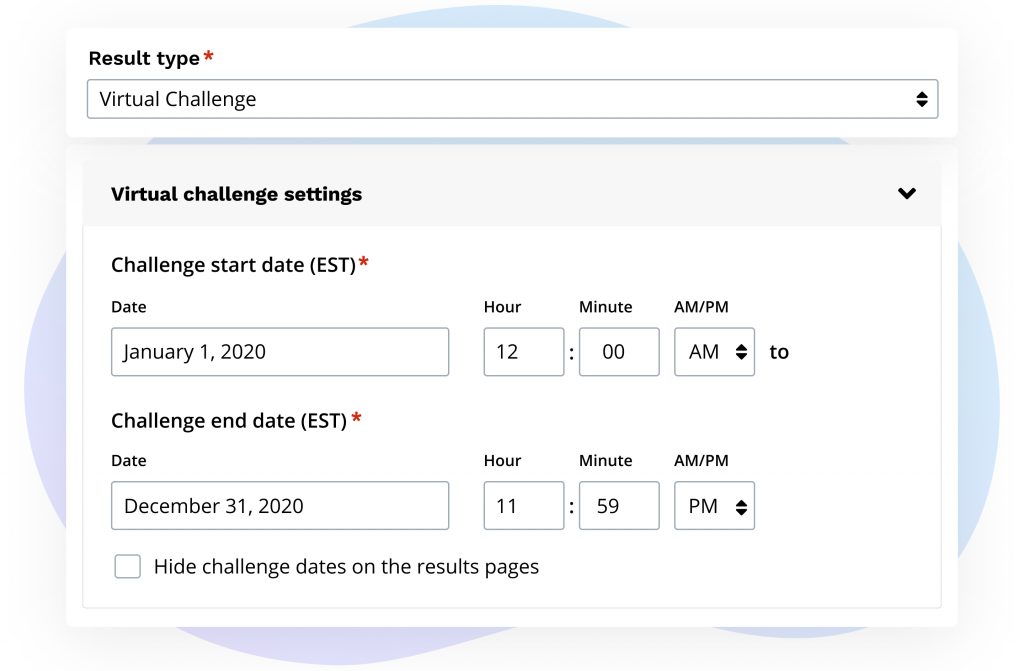Screen dimensions: 1024x671
Task: Click the 'Challenge end date (EST)' label
Action: coord(229,421)
